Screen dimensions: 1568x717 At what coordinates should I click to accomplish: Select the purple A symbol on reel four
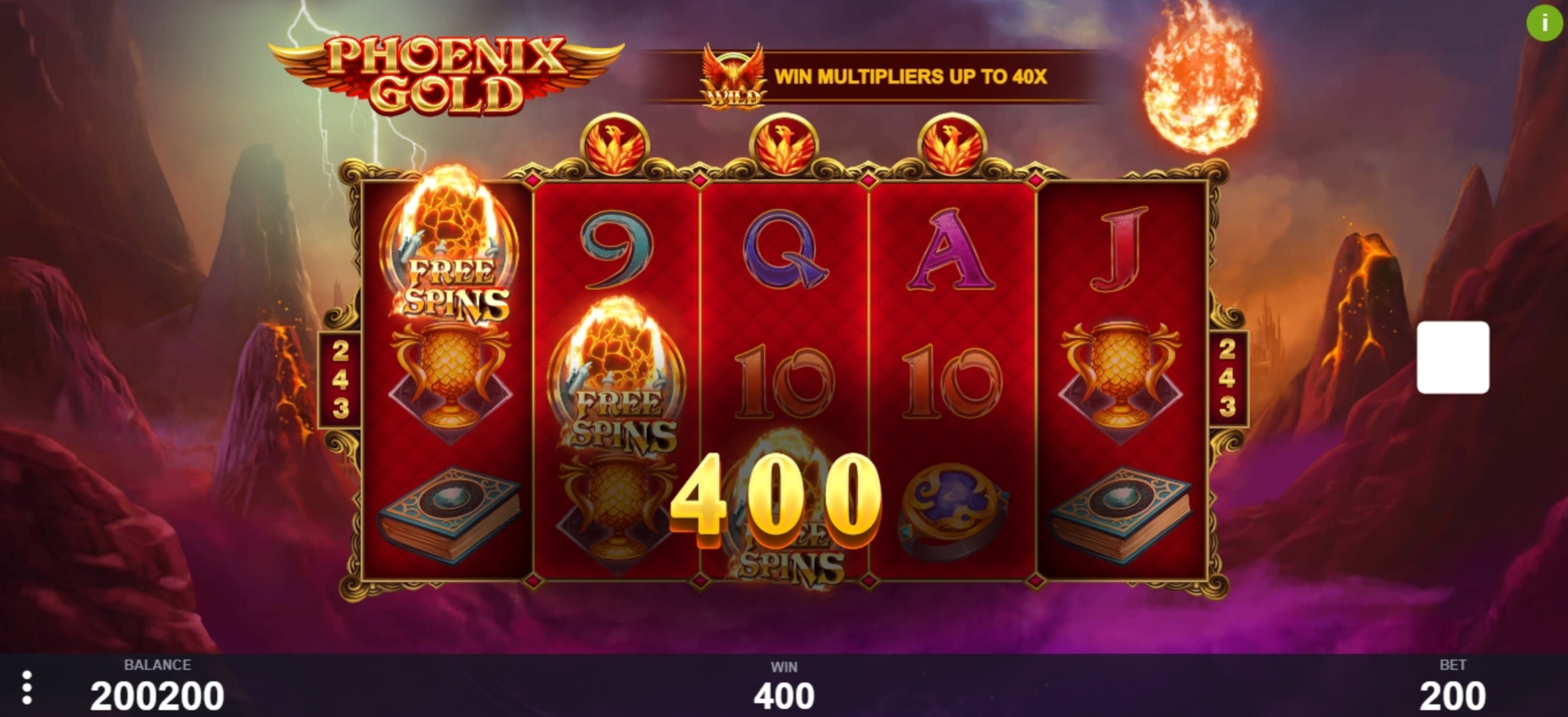[x=951, y=248]
